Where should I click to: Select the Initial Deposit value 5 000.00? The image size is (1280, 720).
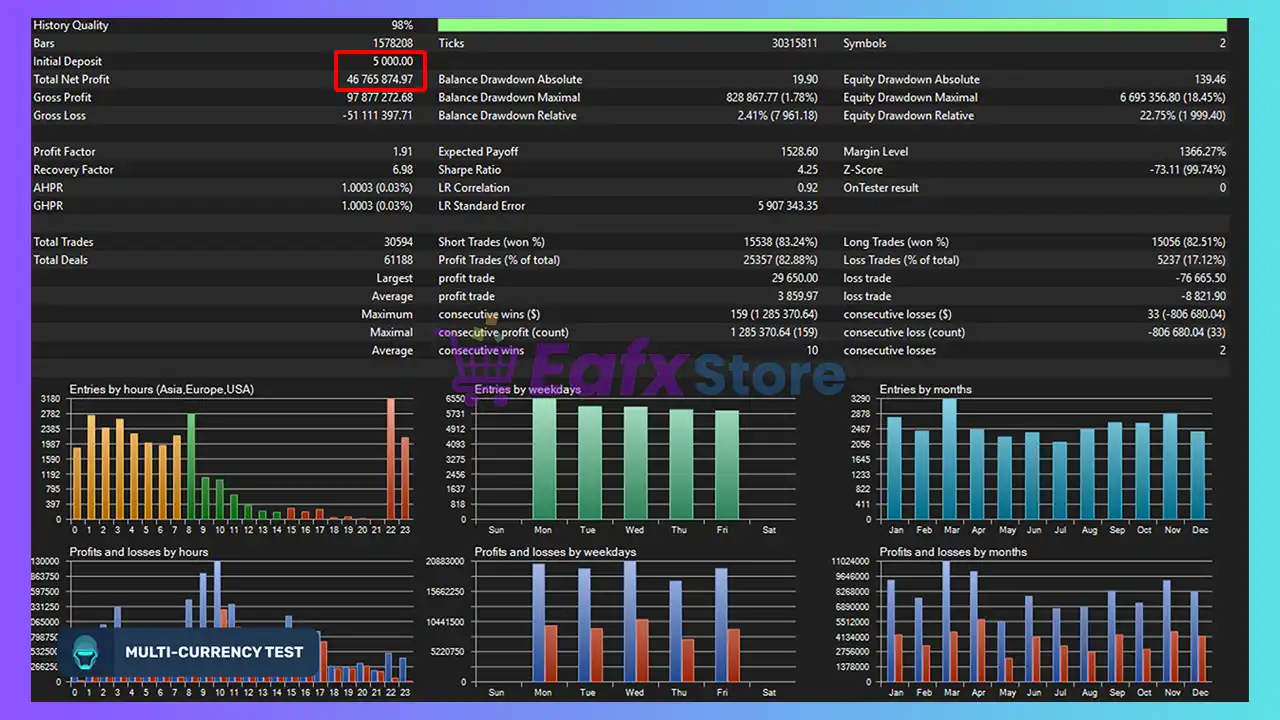(x=392, y=61)
